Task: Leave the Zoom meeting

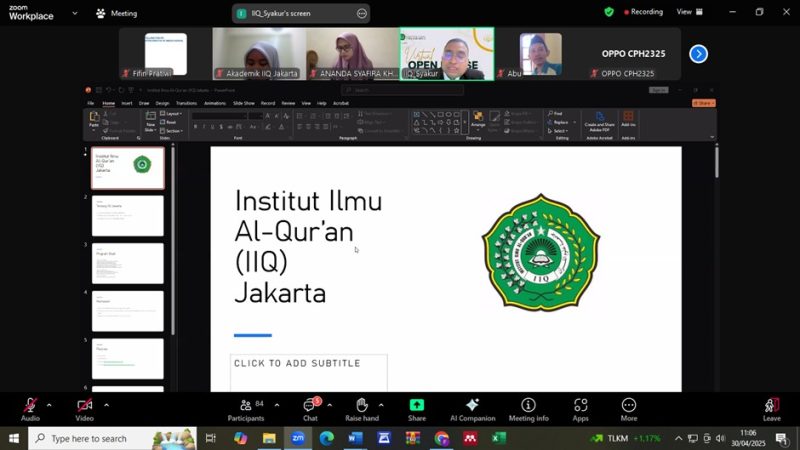Action: (771, 410)
